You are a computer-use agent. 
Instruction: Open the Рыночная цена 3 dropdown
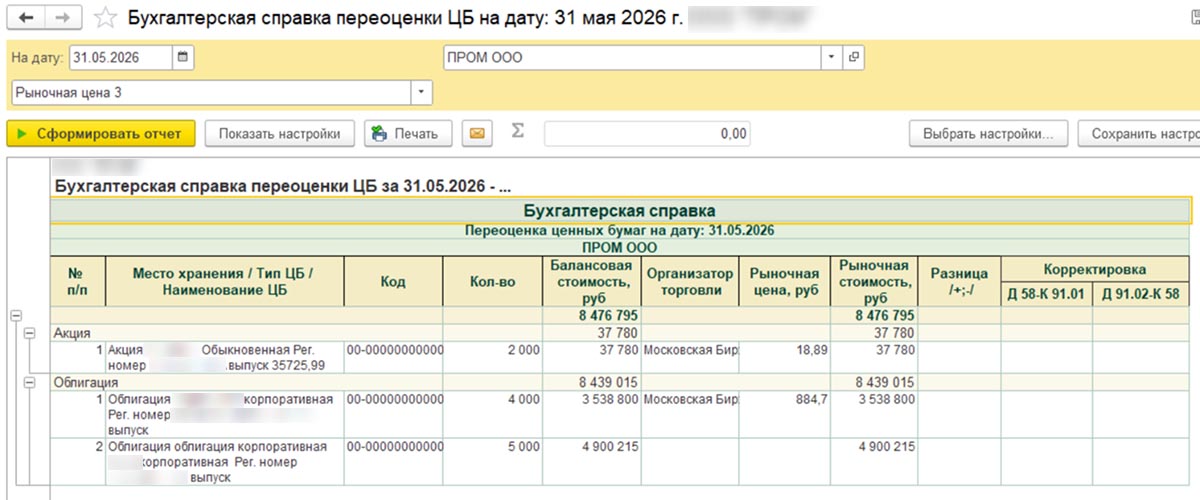pos(421,93)
